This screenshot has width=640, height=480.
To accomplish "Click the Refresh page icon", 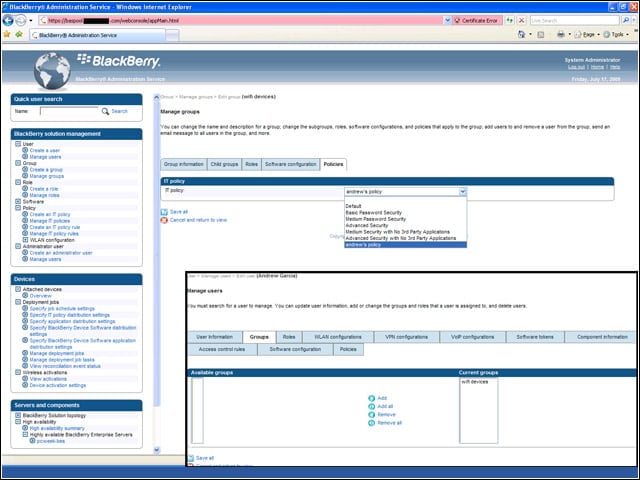I will [509, 20].
